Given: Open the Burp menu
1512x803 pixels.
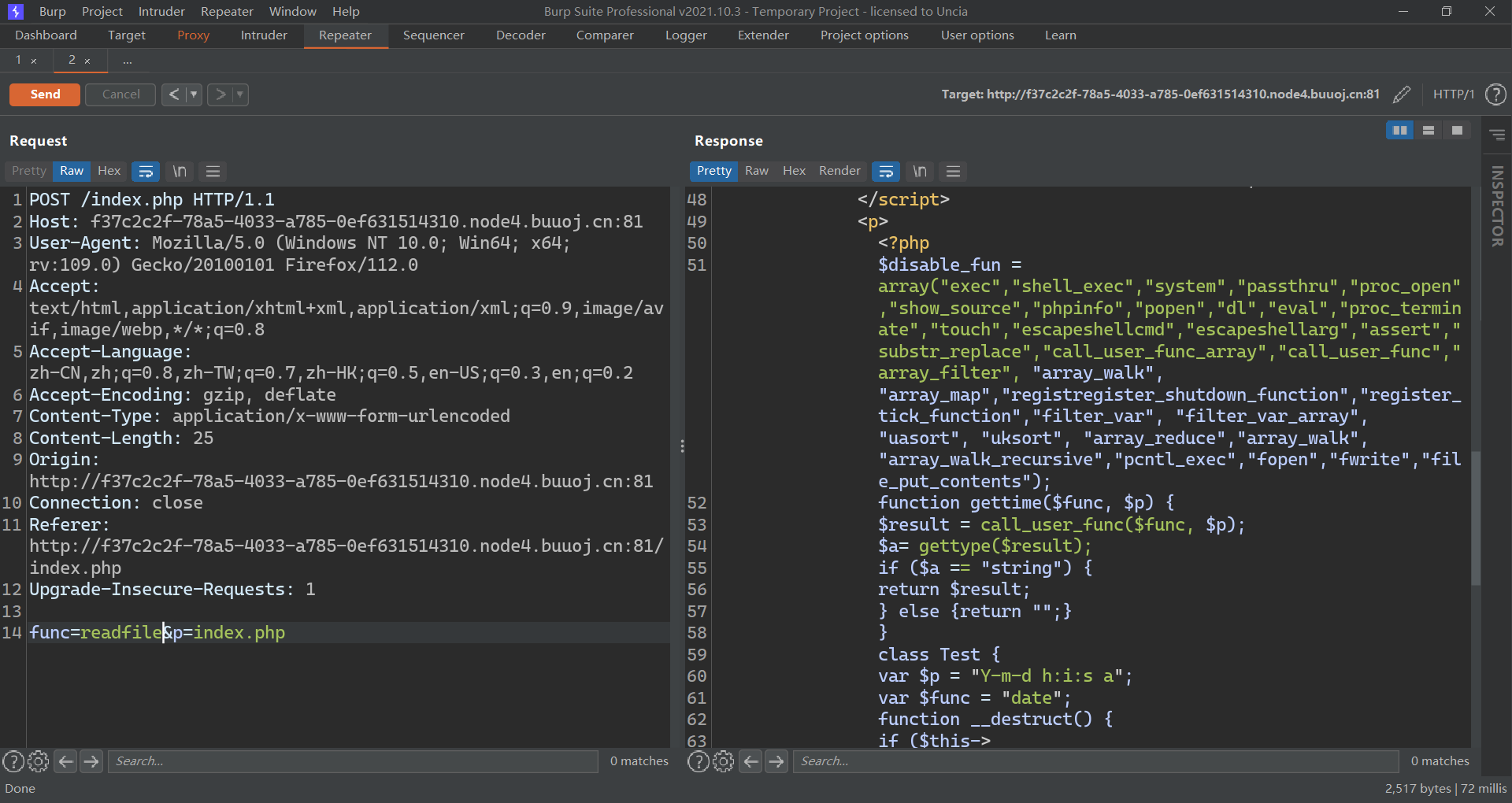Looking at the screenshot, I should (x=53, y=12).
